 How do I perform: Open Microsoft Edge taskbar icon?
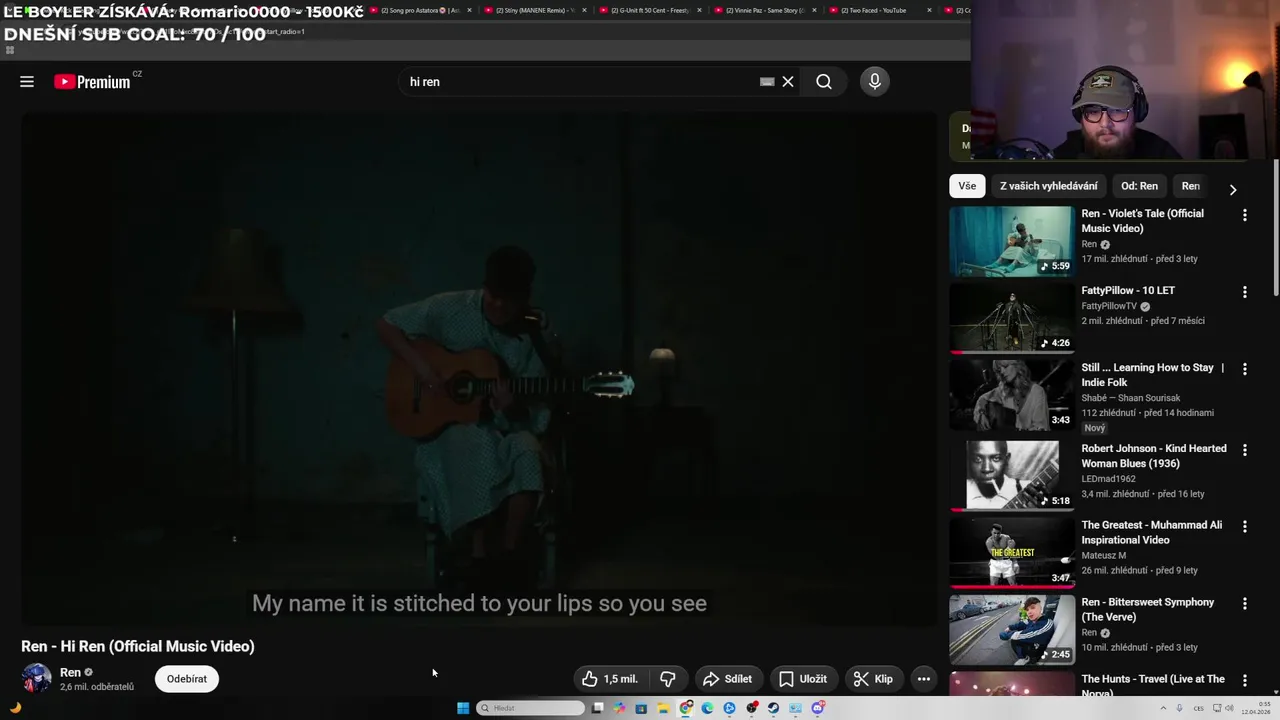click(707, 708)
